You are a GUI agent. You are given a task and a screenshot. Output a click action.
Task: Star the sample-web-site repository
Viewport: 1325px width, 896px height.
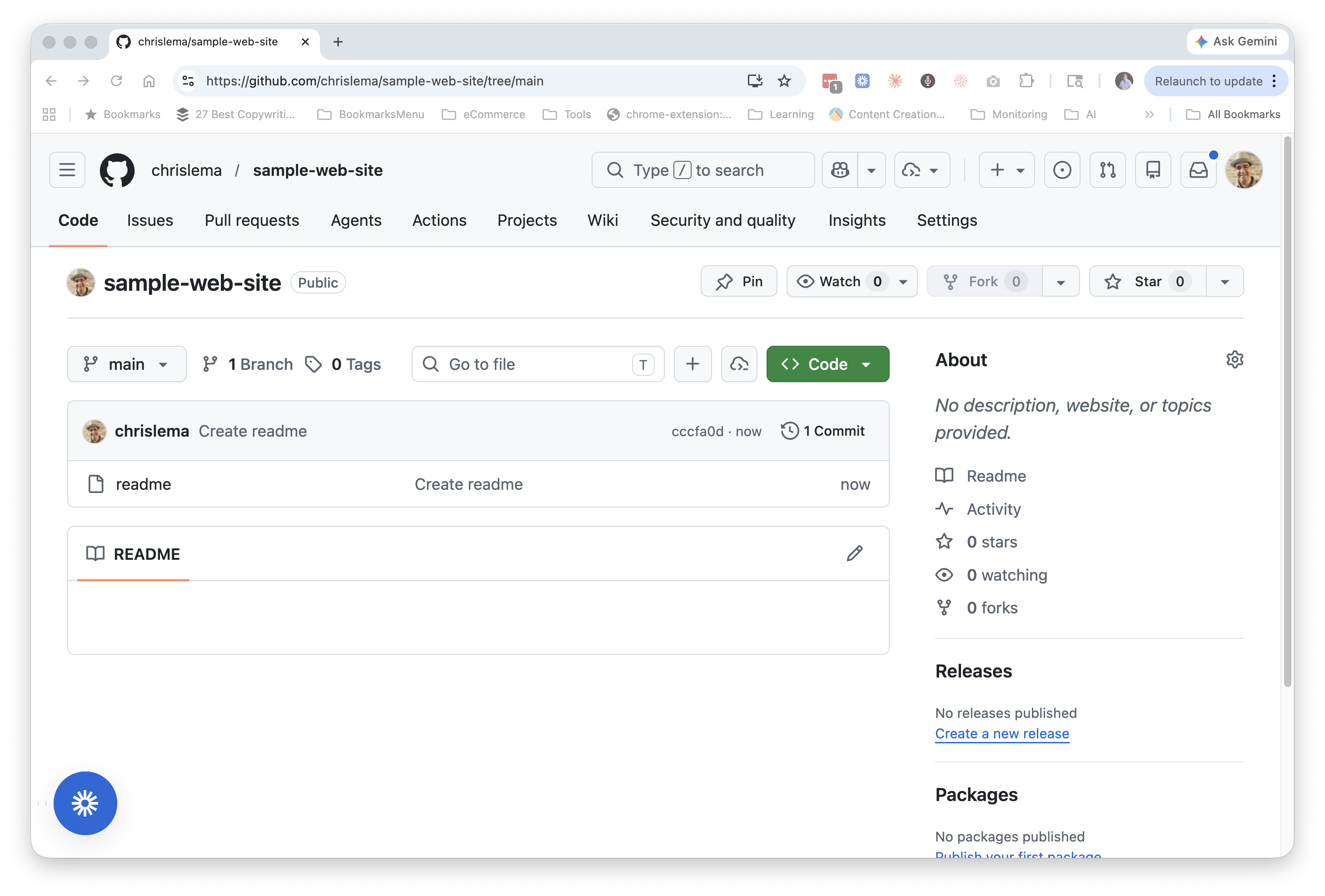pyautogui.click(x=1147, y=282)
